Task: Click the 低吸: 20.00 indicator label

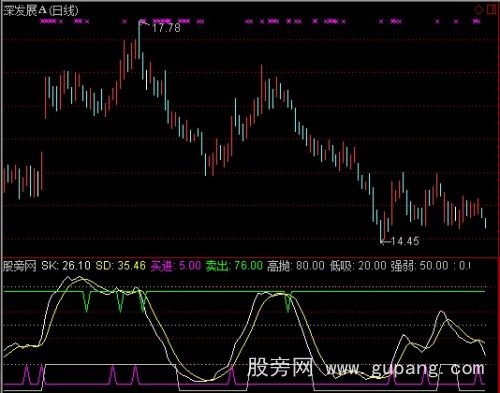Action: [358, 266]
